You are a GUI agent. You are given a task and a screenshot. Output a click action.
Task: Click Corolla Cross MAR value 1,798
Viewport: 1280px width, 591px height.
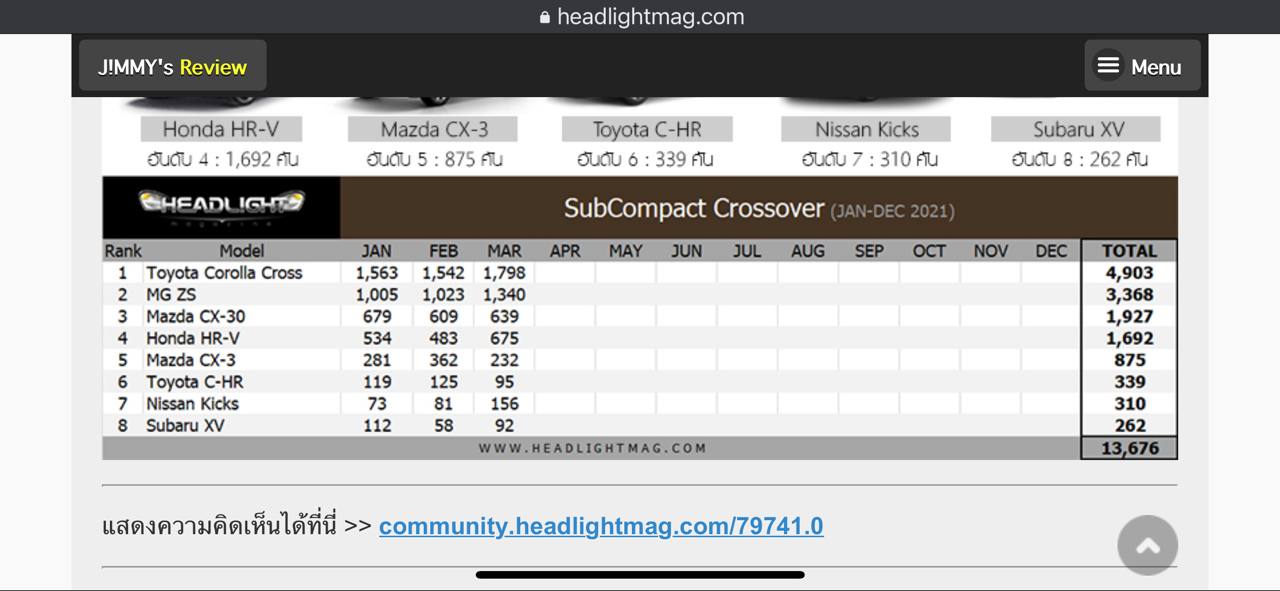[x=504, y=273]
